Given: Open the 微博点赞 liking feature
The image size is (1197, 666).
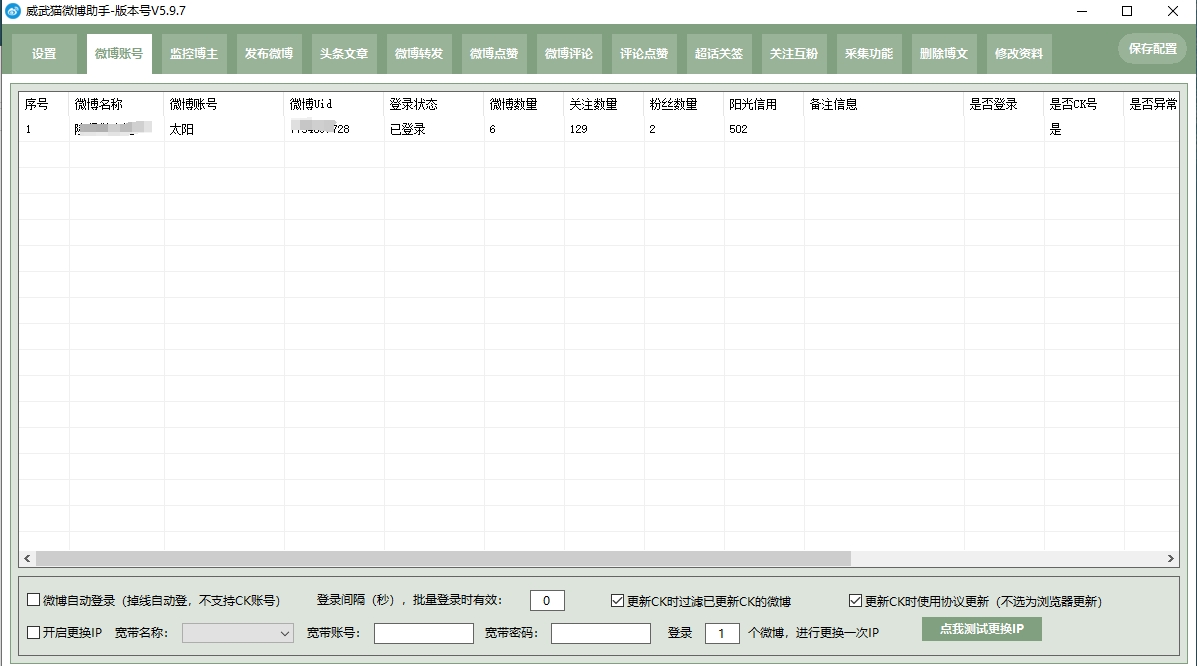Looking at the screenshot, I should [493, 54].
